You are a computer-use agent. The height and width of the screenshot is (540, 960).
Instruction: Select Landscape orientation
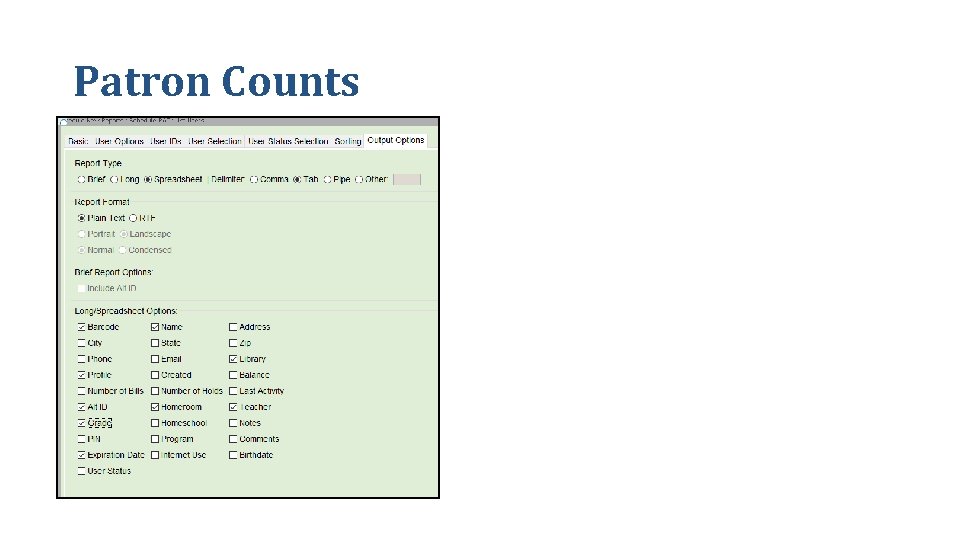click(x=124, y=234)
